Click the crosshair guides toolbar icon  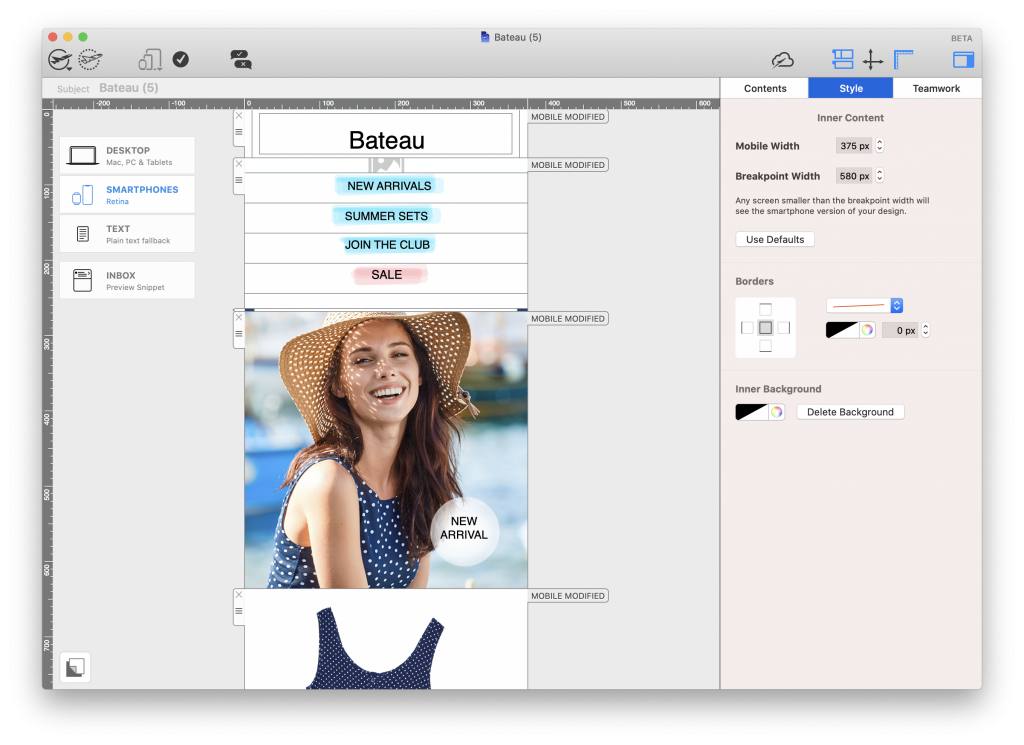click(x=872, y=61)
